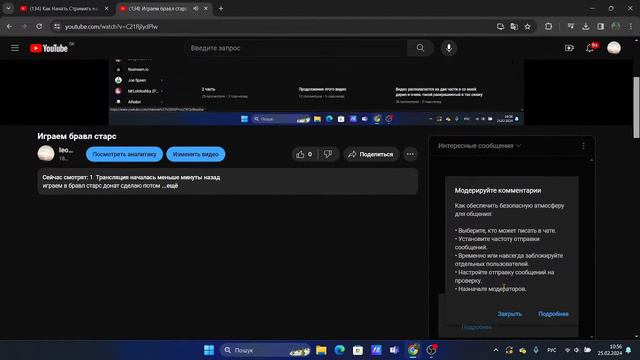The height and width of the screenshot is (360, 640).
Task: Open more actions three-dot menu under video
Action: pos(410,154)
